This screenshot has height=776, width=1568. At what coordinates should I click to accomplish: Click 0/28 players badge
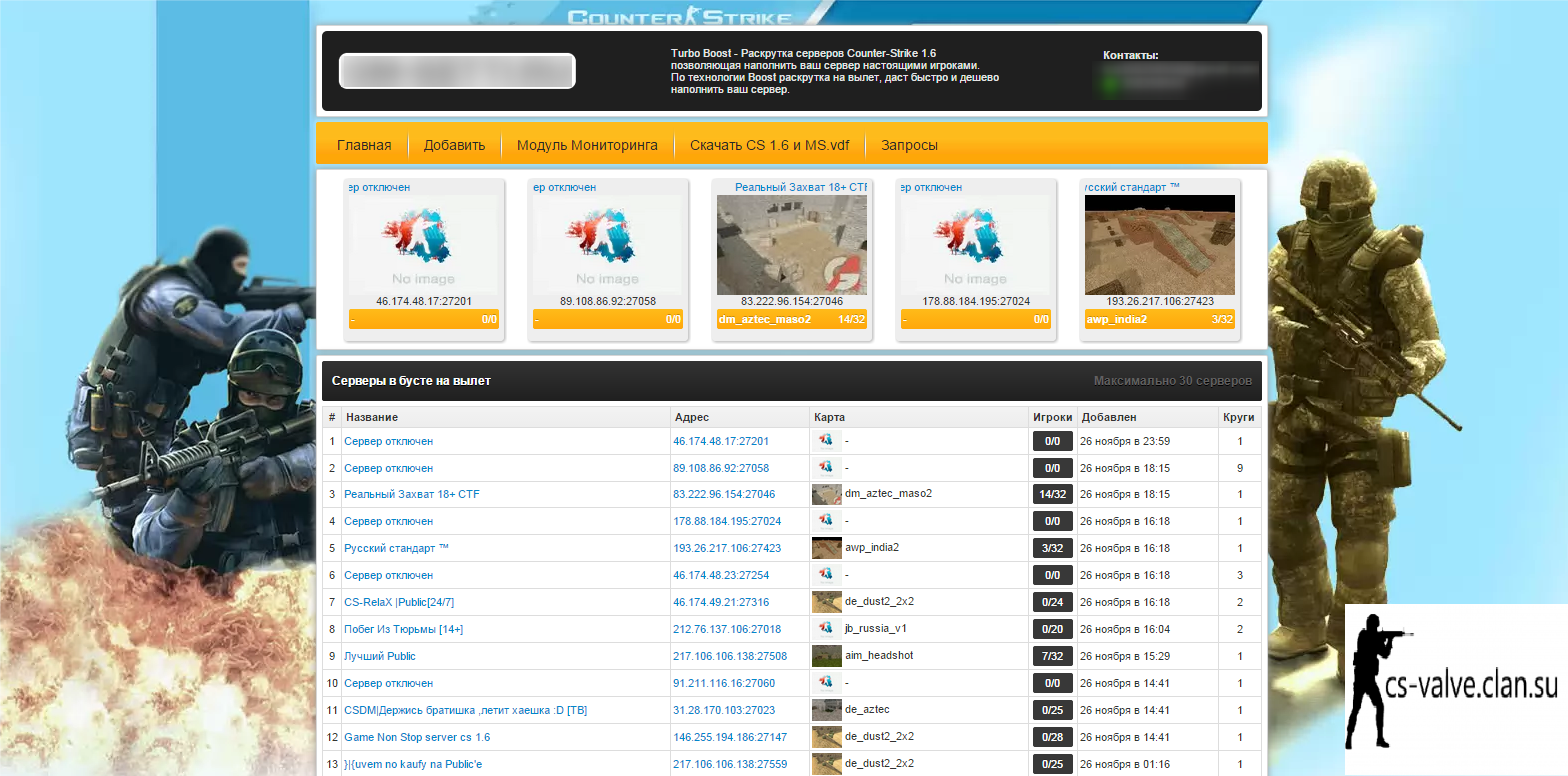tap(1052, 737)
